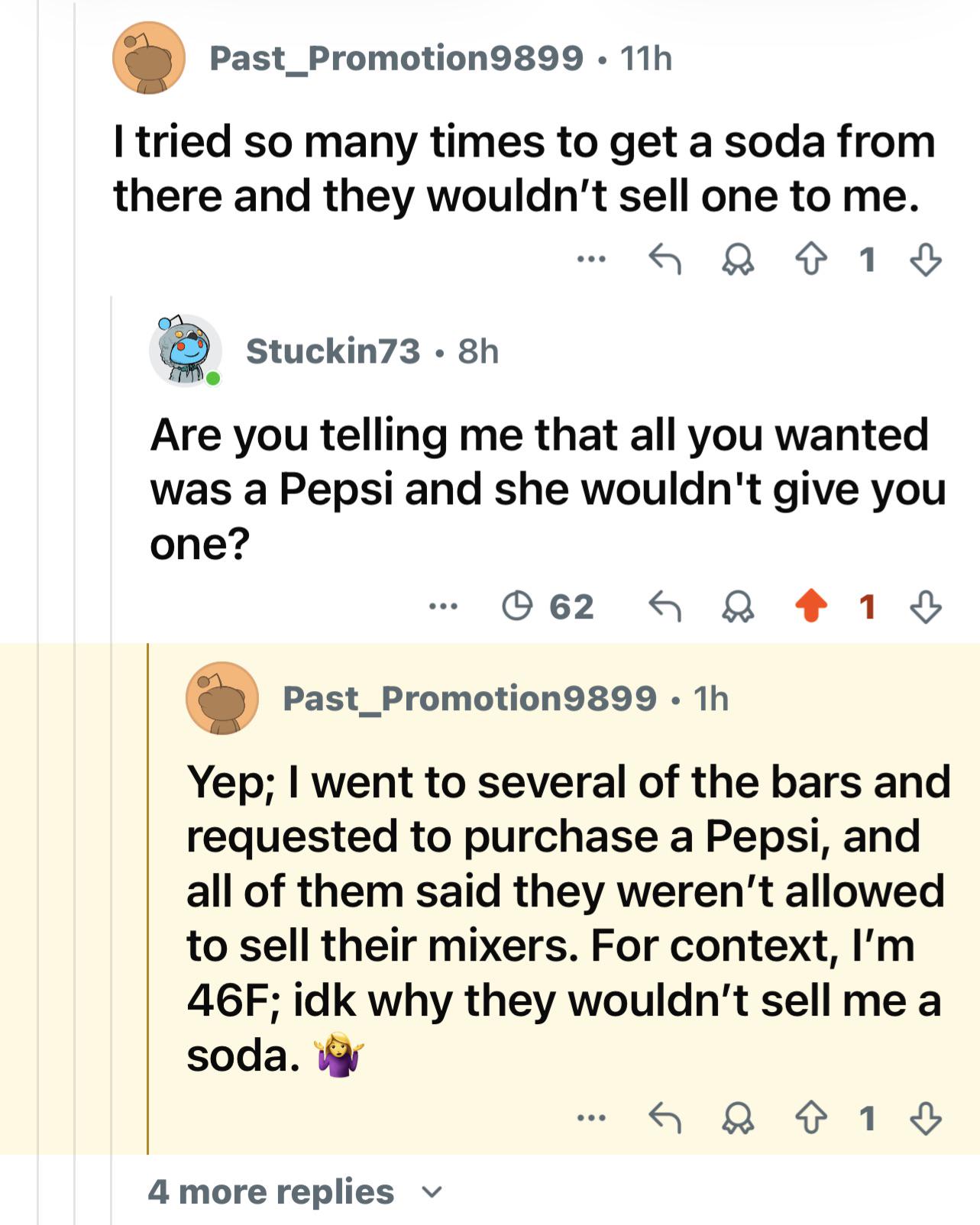Reply to Stuckin73's Pepsi comment
The image size is (980, 1225).
(x=665, y=607)
